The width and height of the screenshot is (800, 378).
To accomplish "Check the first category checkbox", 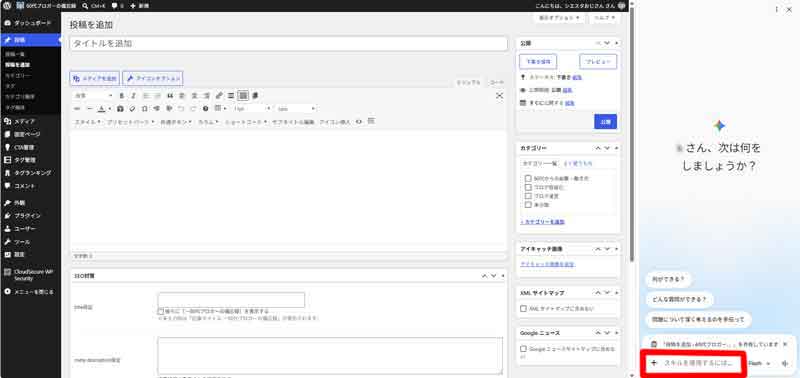I will 528,179.
